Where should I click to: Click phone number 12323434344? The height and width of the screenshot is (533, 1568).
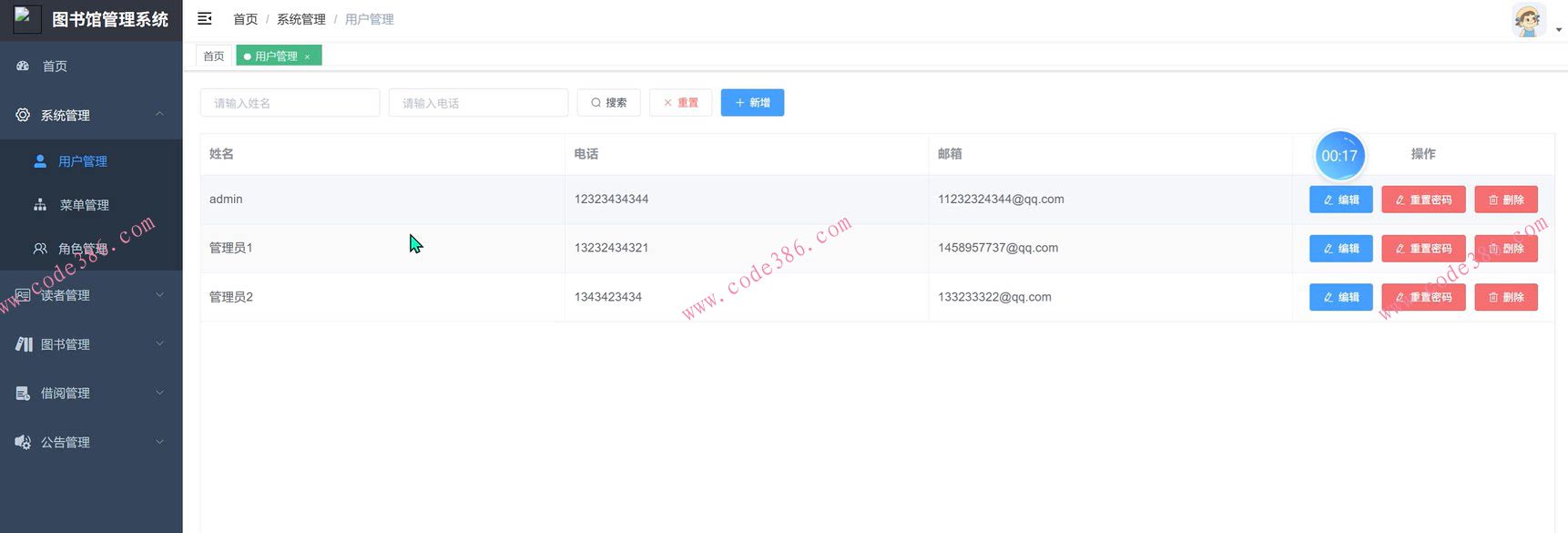[x=611, y=199]
